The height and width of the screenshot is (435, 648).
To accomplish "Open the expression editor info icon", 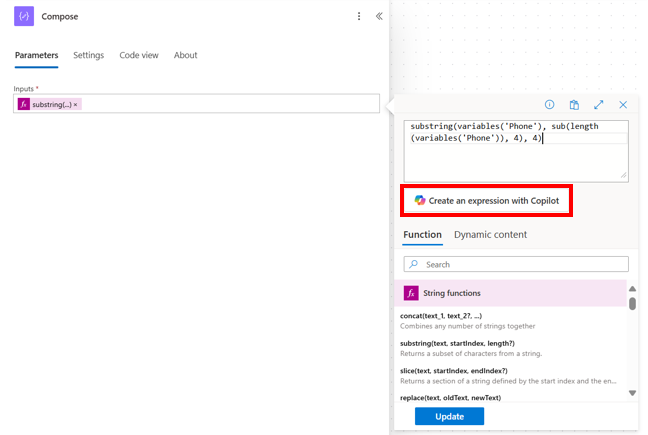I will coord(549,105).
